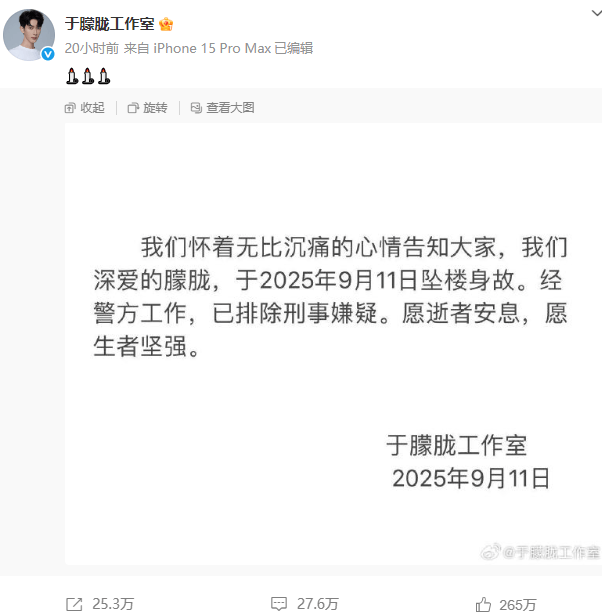Open the 27.6万 comments count
602x616 pixels.
click(318, 604)
